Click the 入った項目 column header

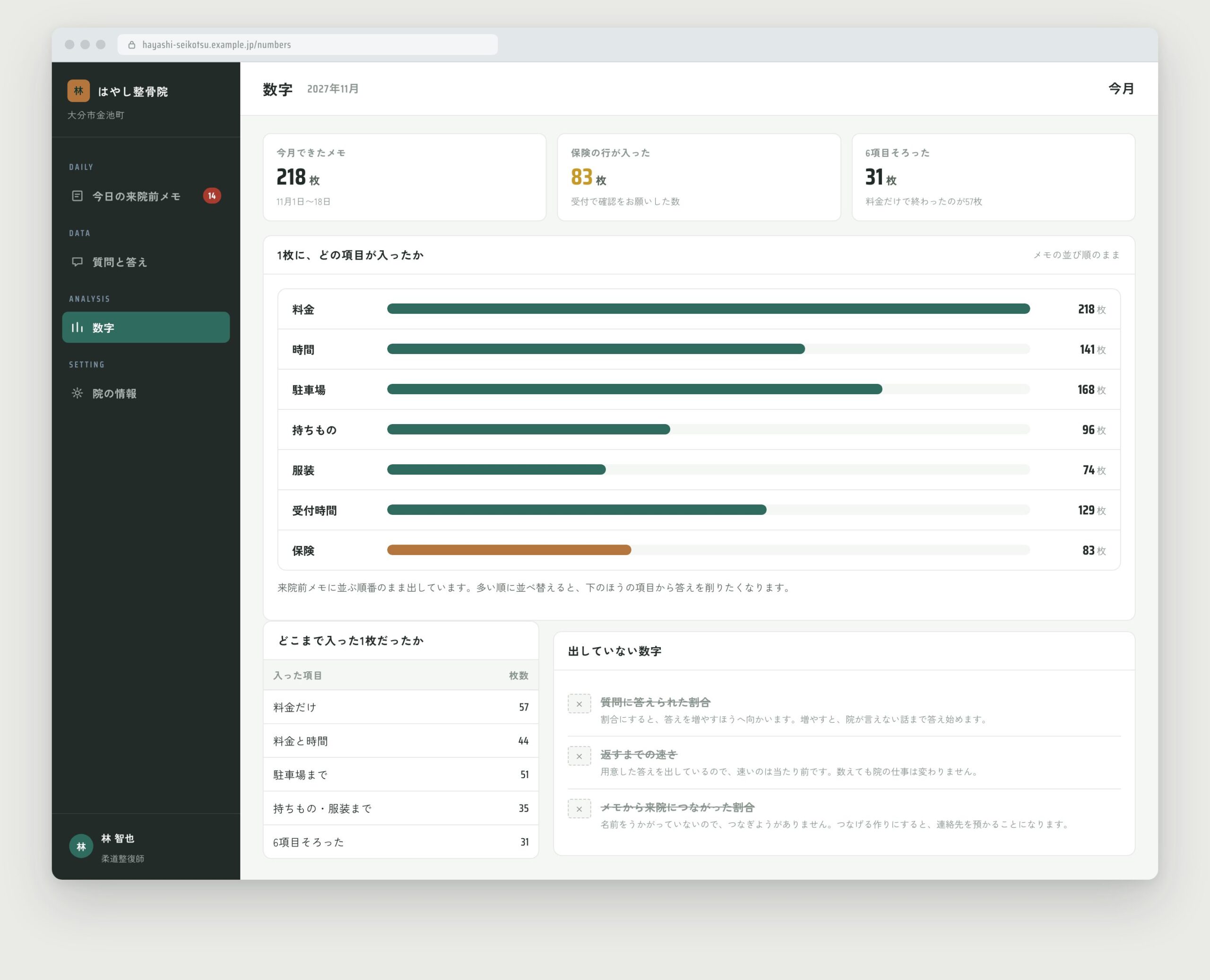pos(297,676)
